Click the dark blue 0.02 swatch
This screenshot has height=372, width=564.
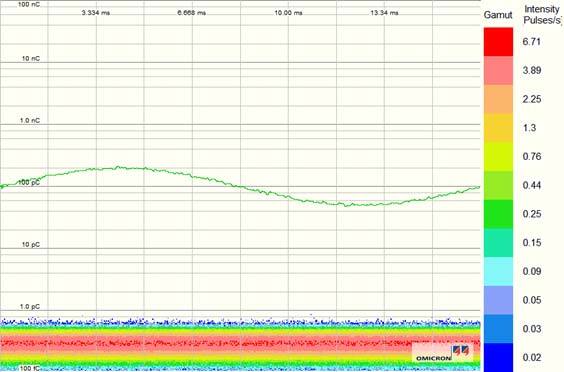coord(498,357)
